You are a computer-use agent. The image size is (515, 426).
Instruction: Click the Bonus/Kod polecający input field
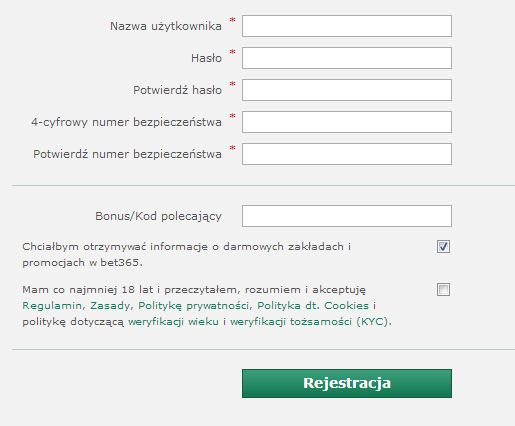[347, 216]
